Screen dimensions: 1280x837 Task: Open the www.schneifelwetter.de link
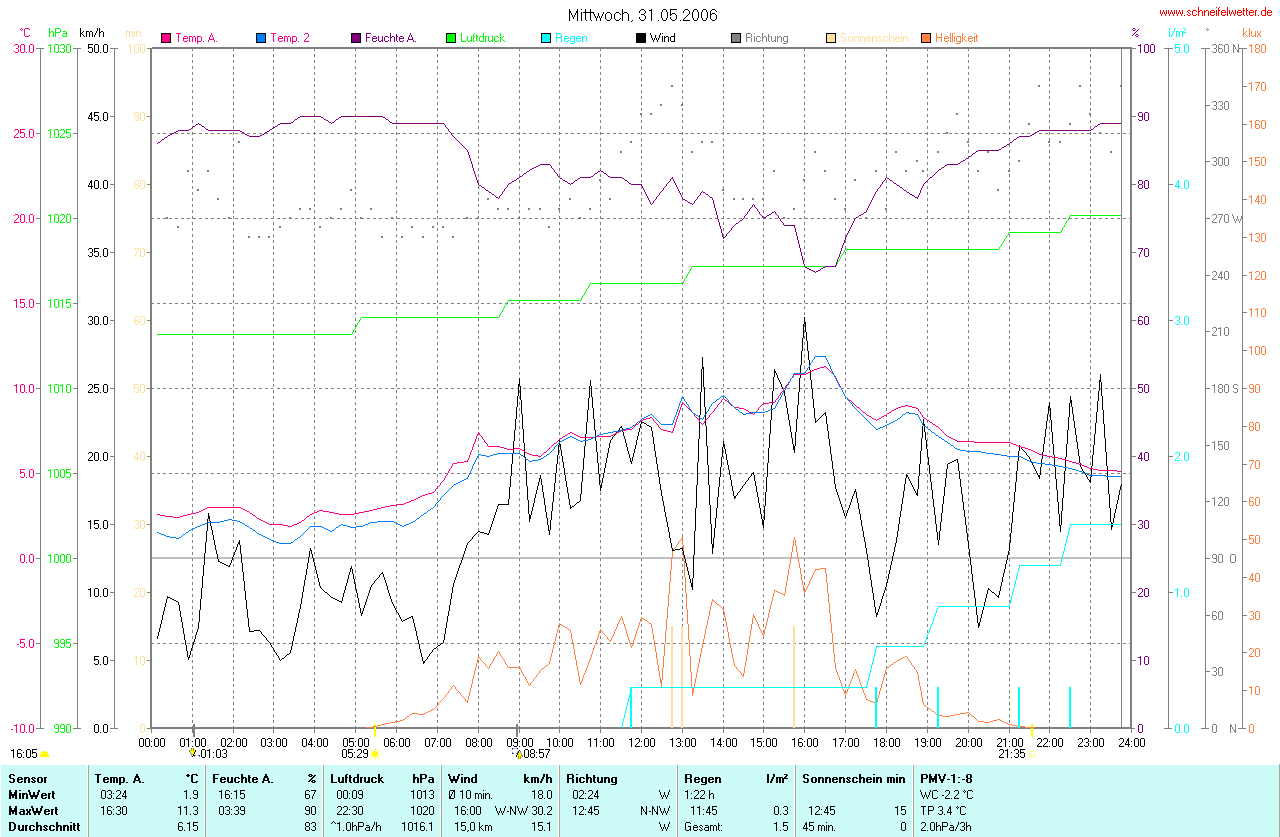pos(1216,12)
